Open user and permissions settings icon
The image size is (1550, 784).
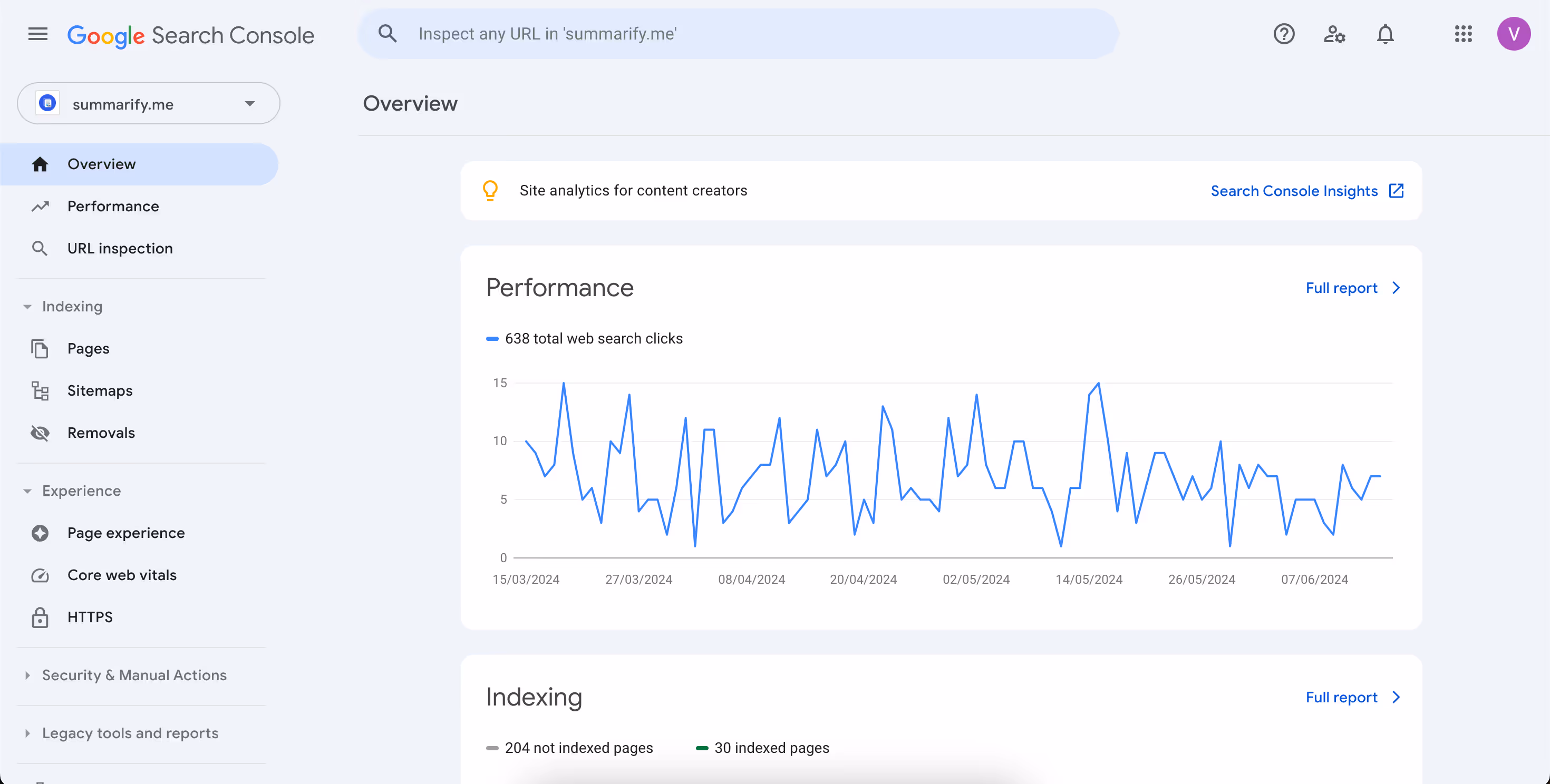point(1334,34)
